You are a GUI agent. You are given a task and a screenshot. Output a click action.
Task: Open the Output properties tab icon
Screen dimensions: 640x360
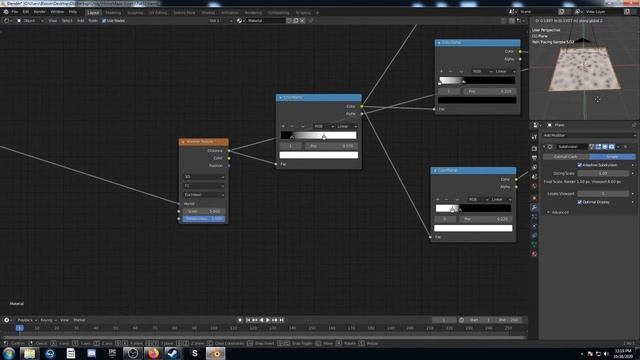(x=534, y=158)
